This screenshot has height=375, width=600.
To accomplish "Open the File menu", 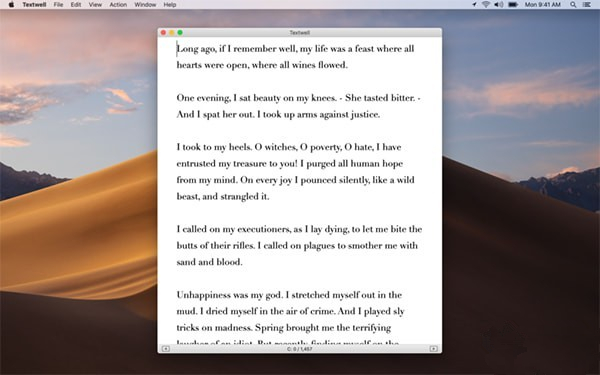I will [x=59, y=5].
